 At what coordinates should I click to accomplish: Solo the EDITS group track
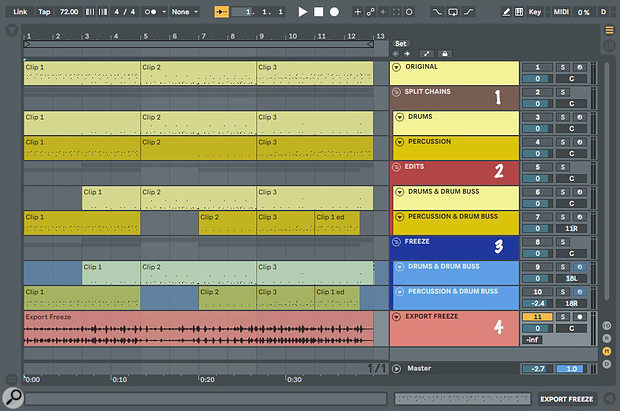(563, 167)
